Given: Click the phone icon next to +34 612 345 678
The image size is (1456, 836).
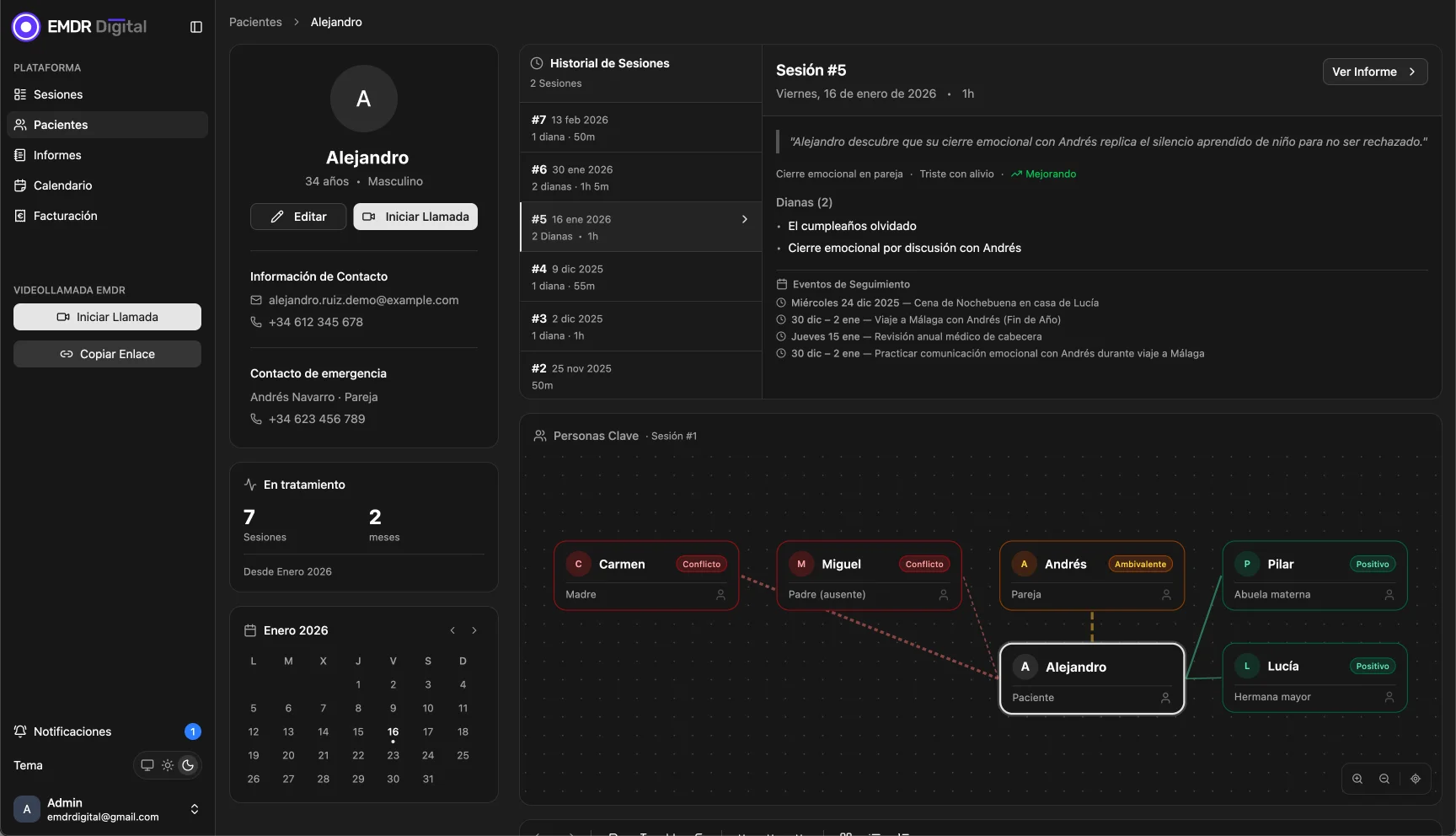Looking at the screenshot, I should 256,322.
